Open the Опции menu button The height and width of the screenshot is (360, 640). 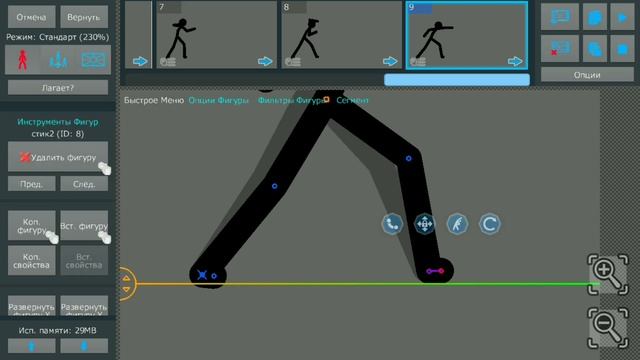587,75
